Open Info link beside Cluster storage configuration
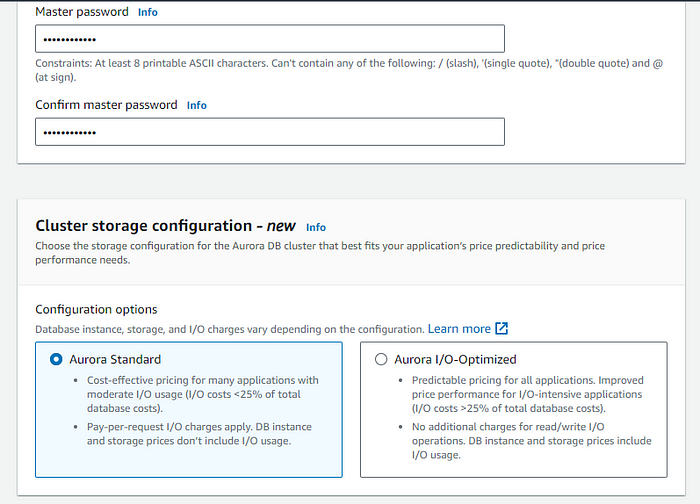The image size is (700, 504). click(x=316, y=227)
